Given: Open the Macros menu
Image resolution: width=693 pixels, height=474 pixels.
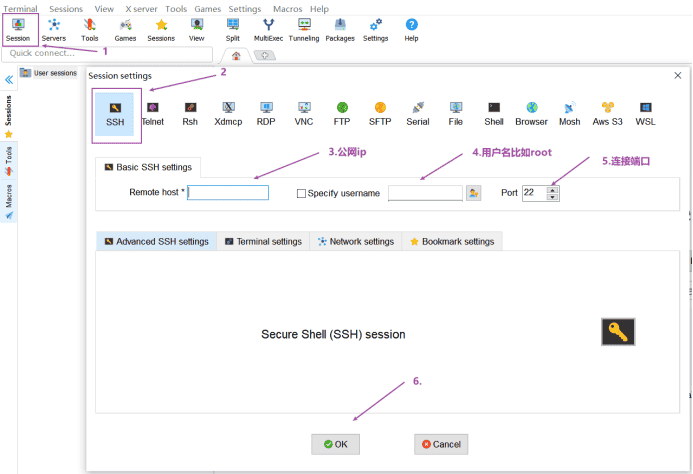Looking at the screenshot, I should 287,8.
